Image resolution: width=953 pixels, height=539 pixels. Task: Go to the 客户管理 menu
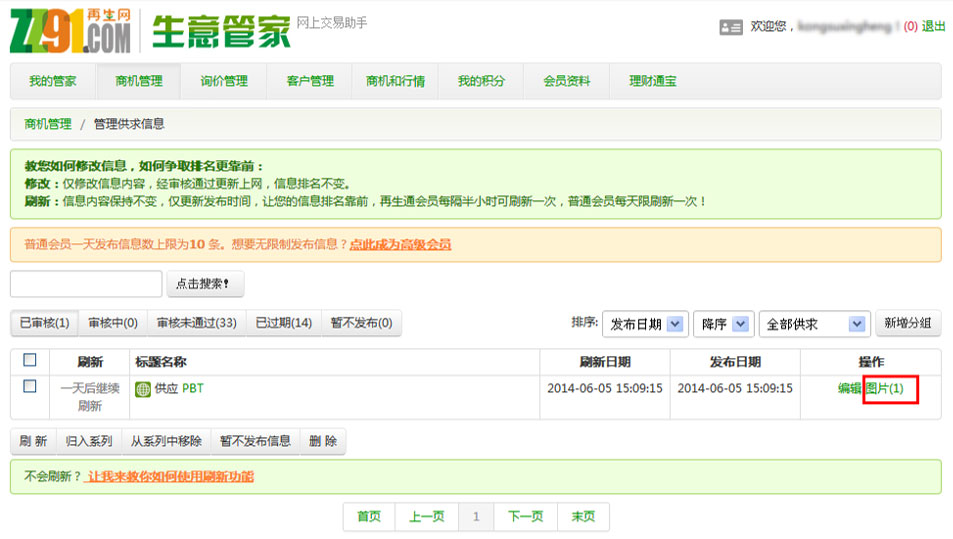(x=310, y=81)
